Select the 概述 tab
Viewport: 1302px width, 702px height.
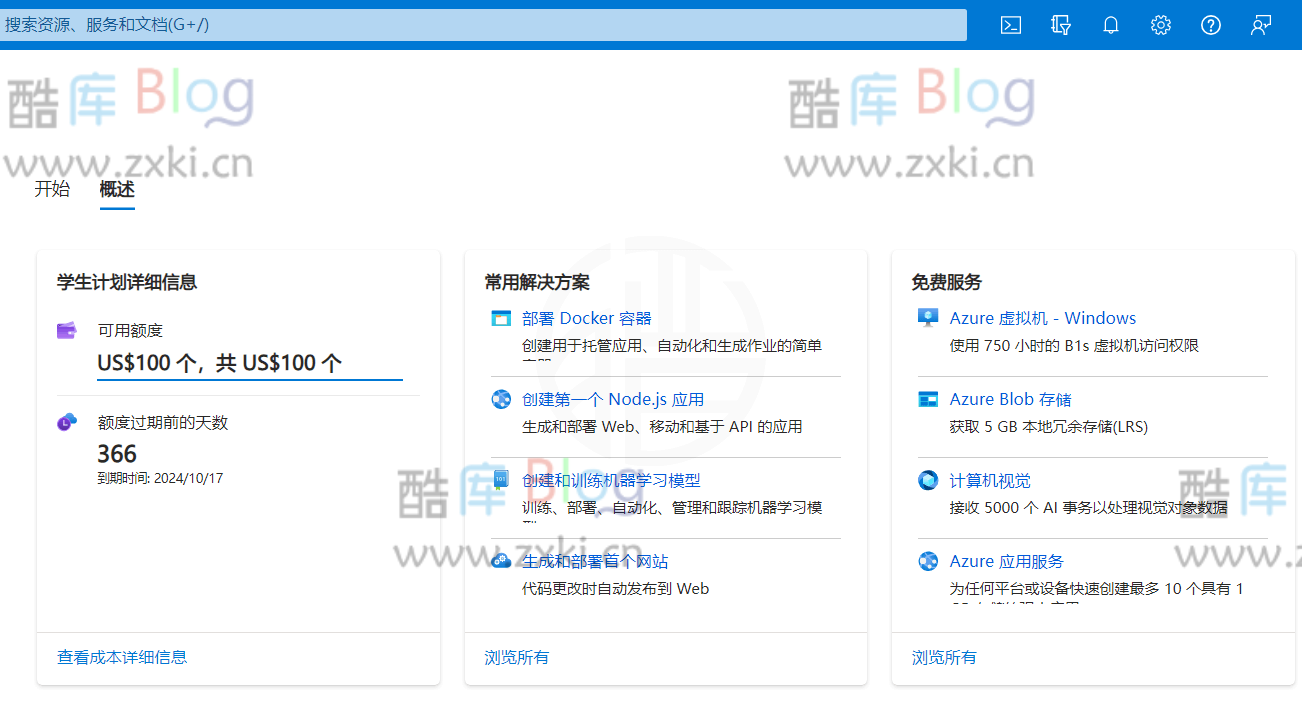click(117, 189)
